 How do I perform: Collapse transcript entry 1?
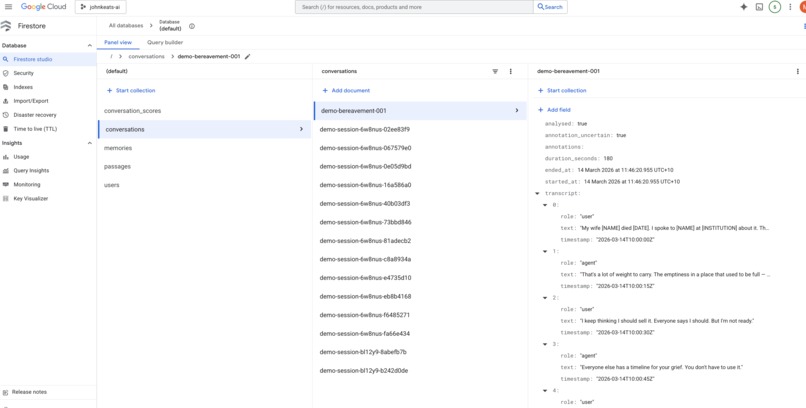click(x=545, y=251)
